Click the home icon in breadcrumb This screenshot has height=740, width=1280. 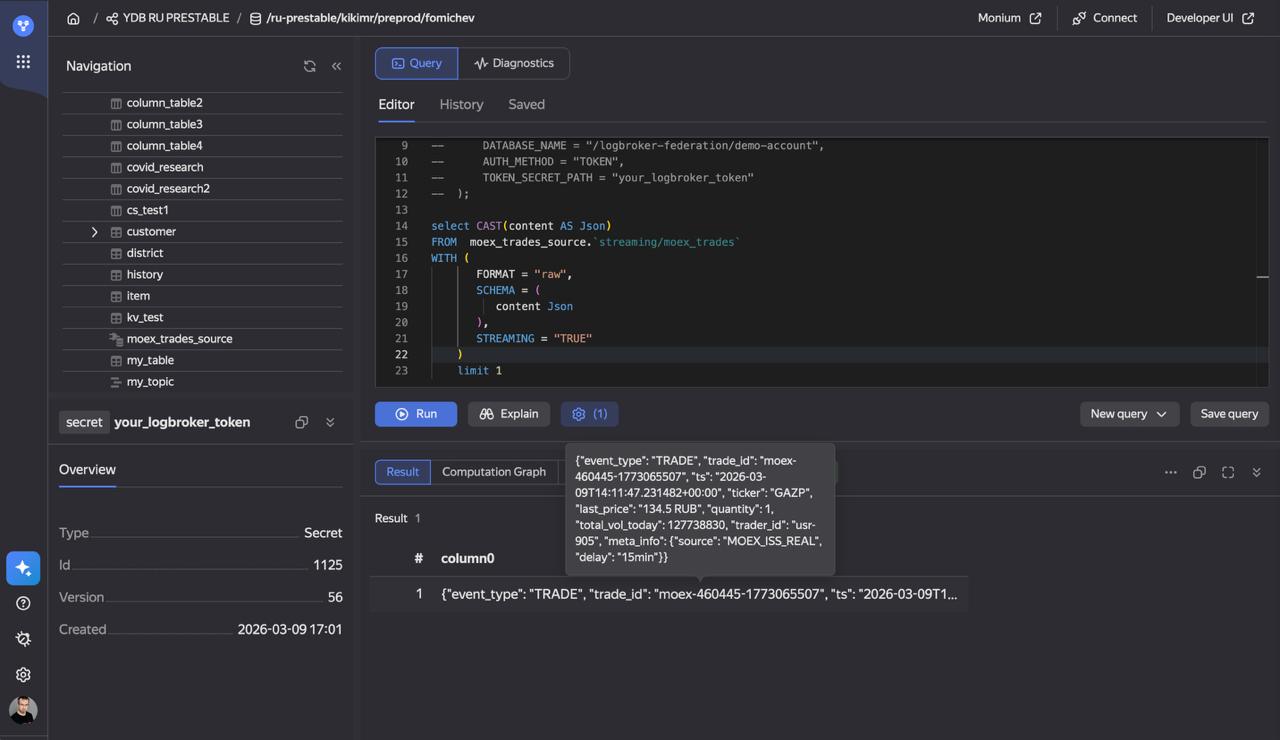(73, 18)
